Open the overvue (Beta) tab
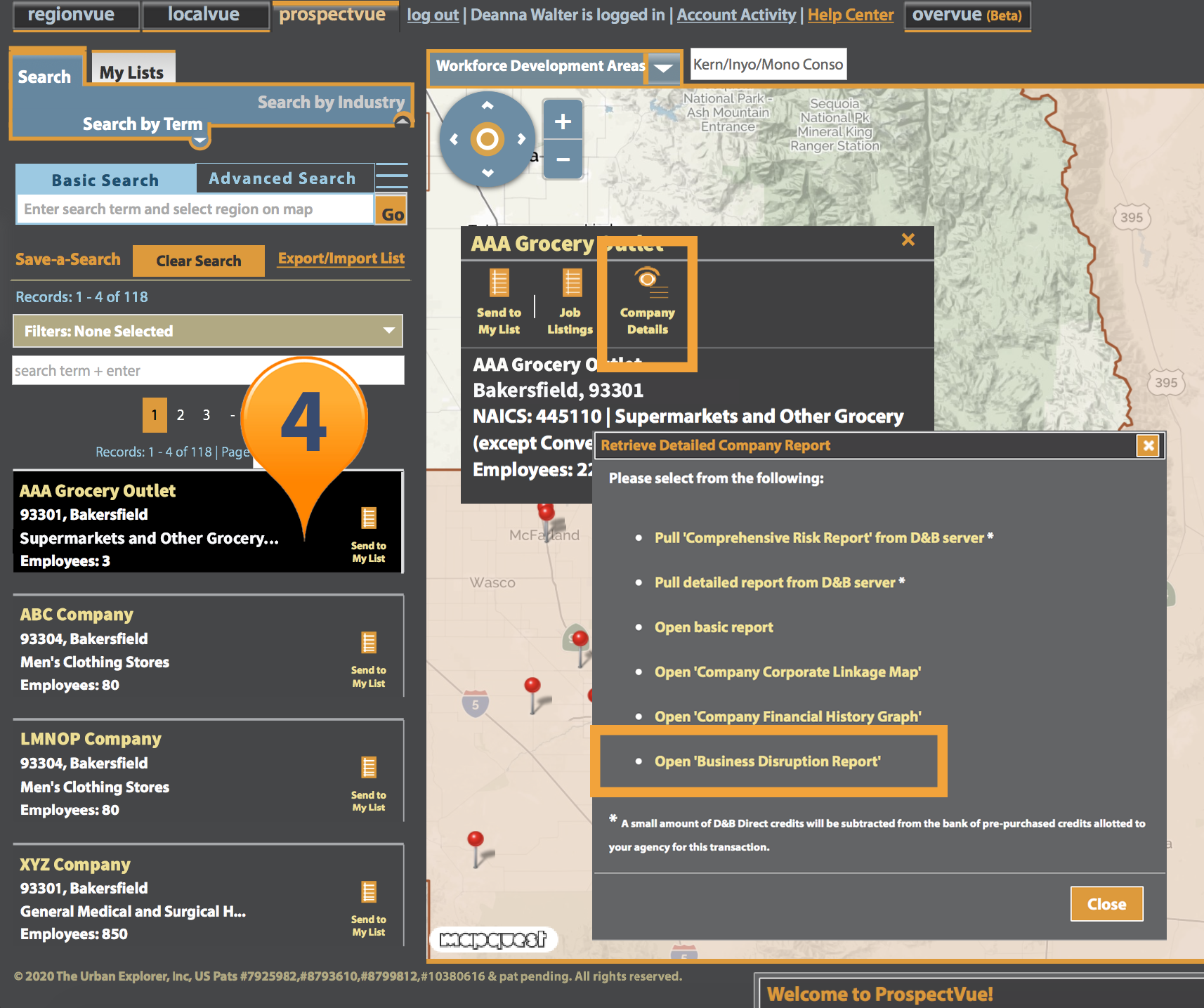 967,15
